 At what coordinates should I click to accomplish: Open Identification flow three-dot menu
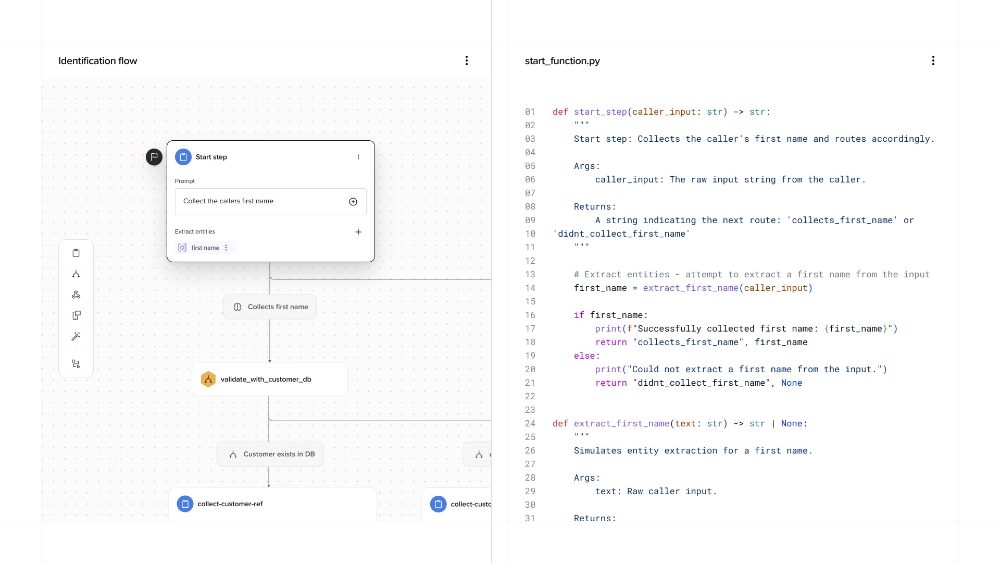466,61
